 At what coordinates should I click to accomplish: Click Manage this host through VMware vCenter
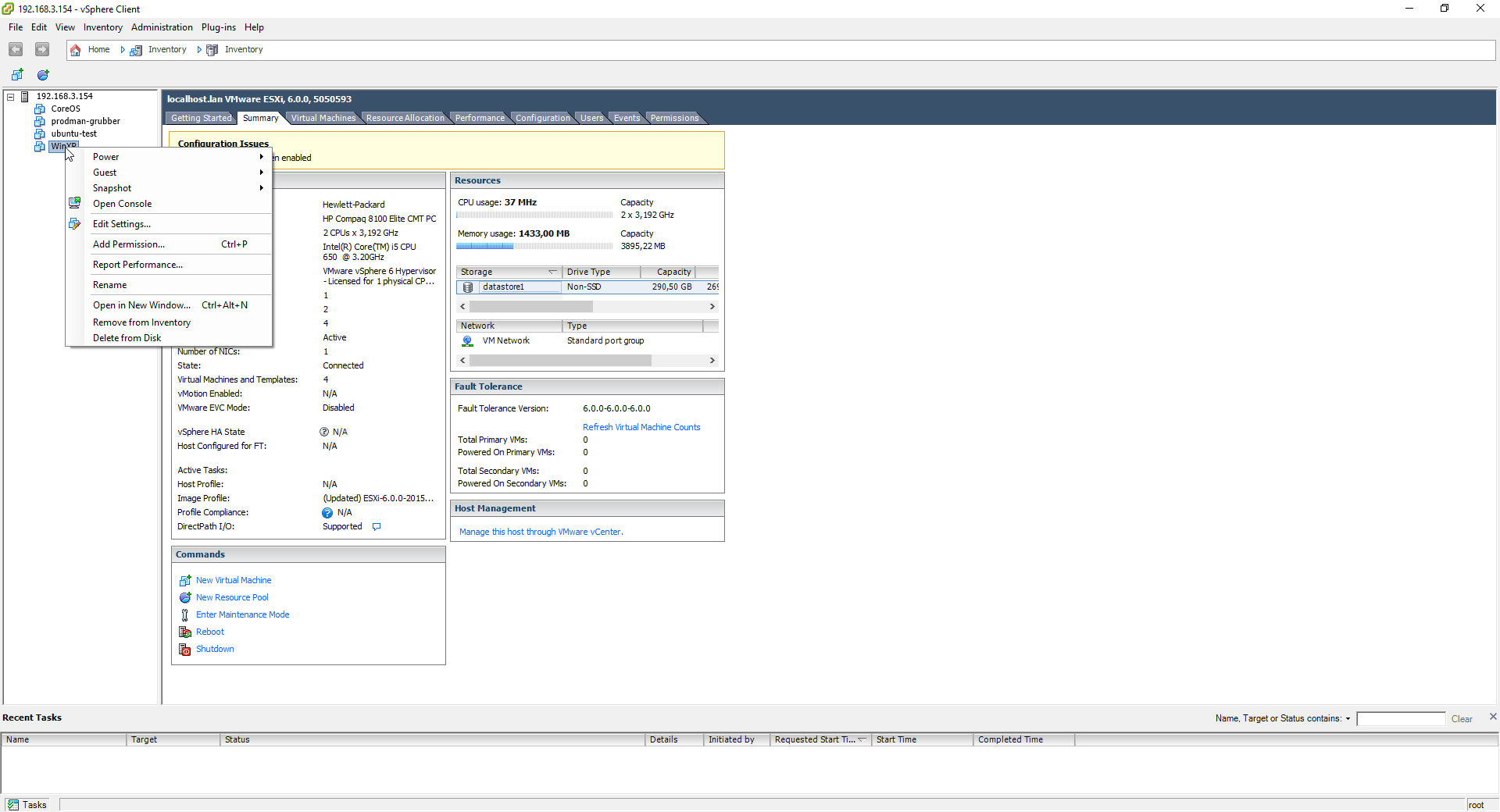pyautogui.click(x=541, y=532)
